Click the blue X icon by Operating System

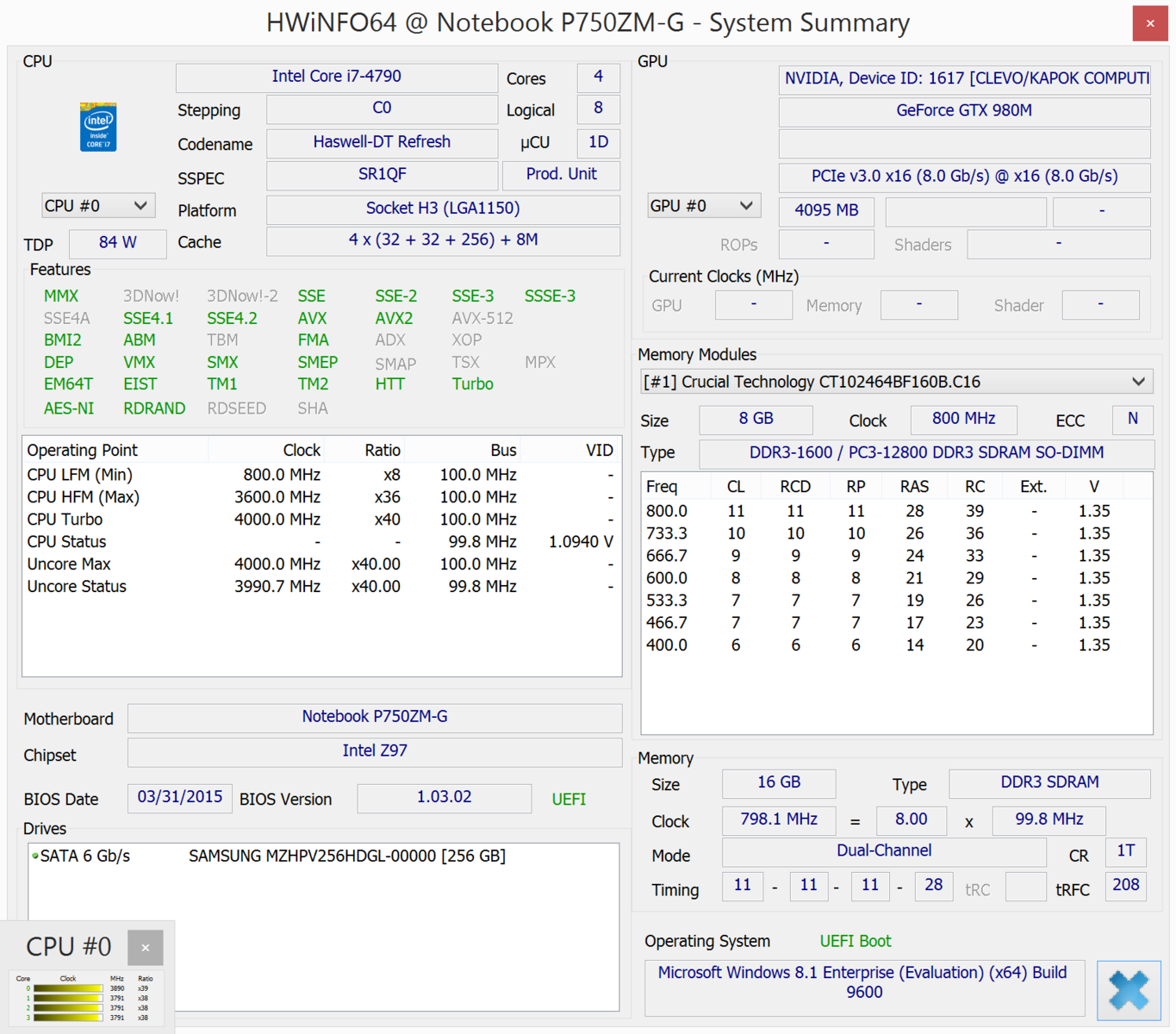1129,990
